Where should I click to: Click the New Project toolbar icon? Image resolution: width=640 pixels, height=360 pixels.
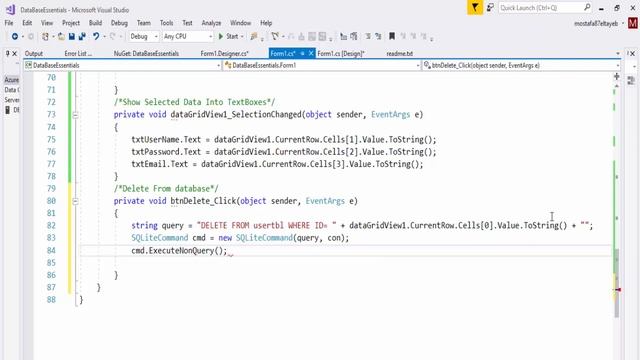pyautogui.click(x=45, y=37)
